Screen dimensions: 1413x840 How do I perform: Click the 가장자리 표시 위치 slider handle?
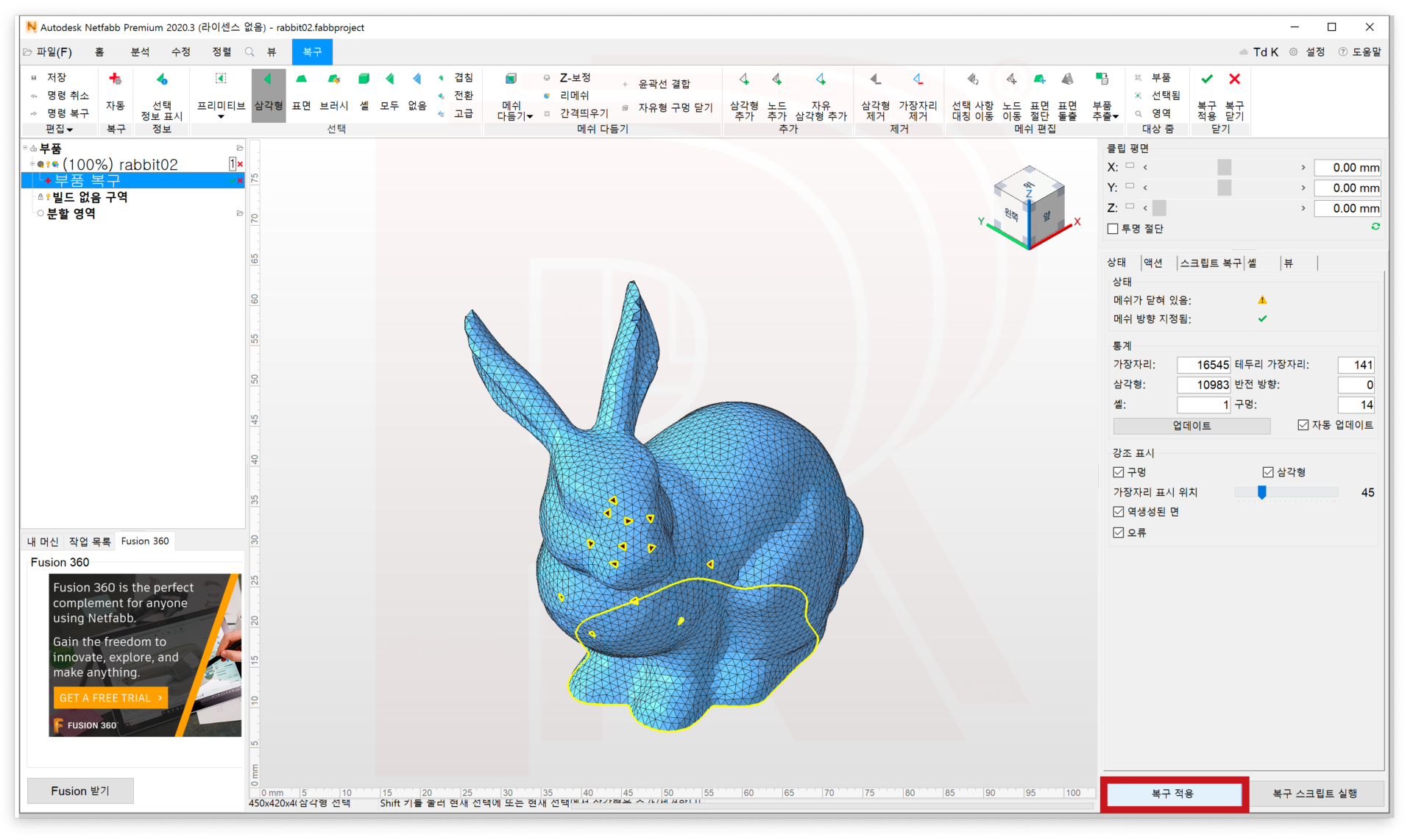(1261, 492)
